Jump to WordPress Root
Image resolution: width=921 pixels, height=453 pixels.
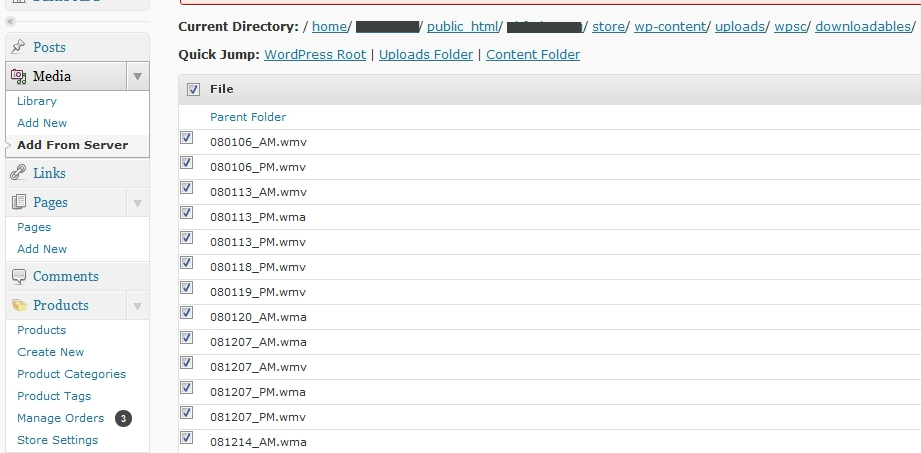pos(315,55)
